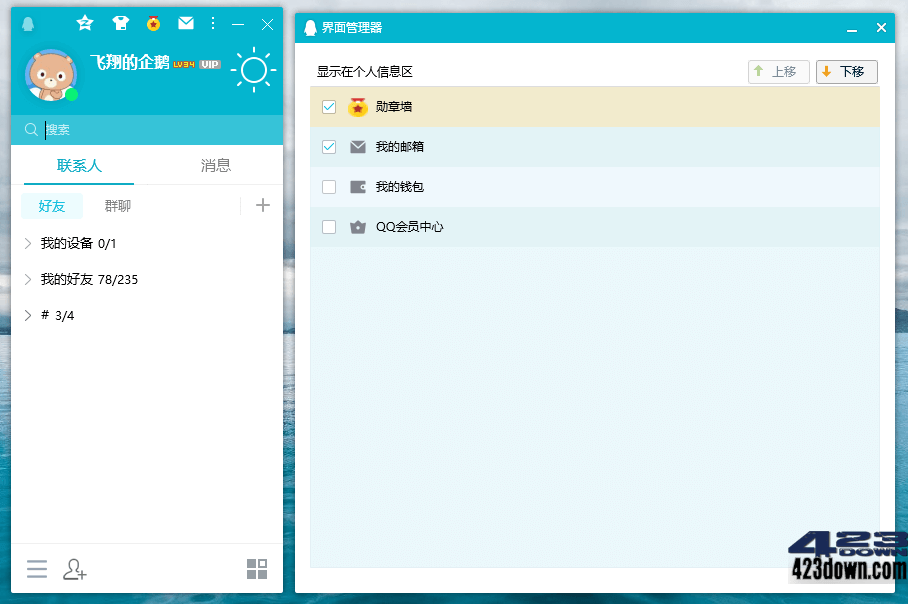Uncheck the 我的邮箱 checkbox
This screenshot has height=604, width=908.
point(329,147)
